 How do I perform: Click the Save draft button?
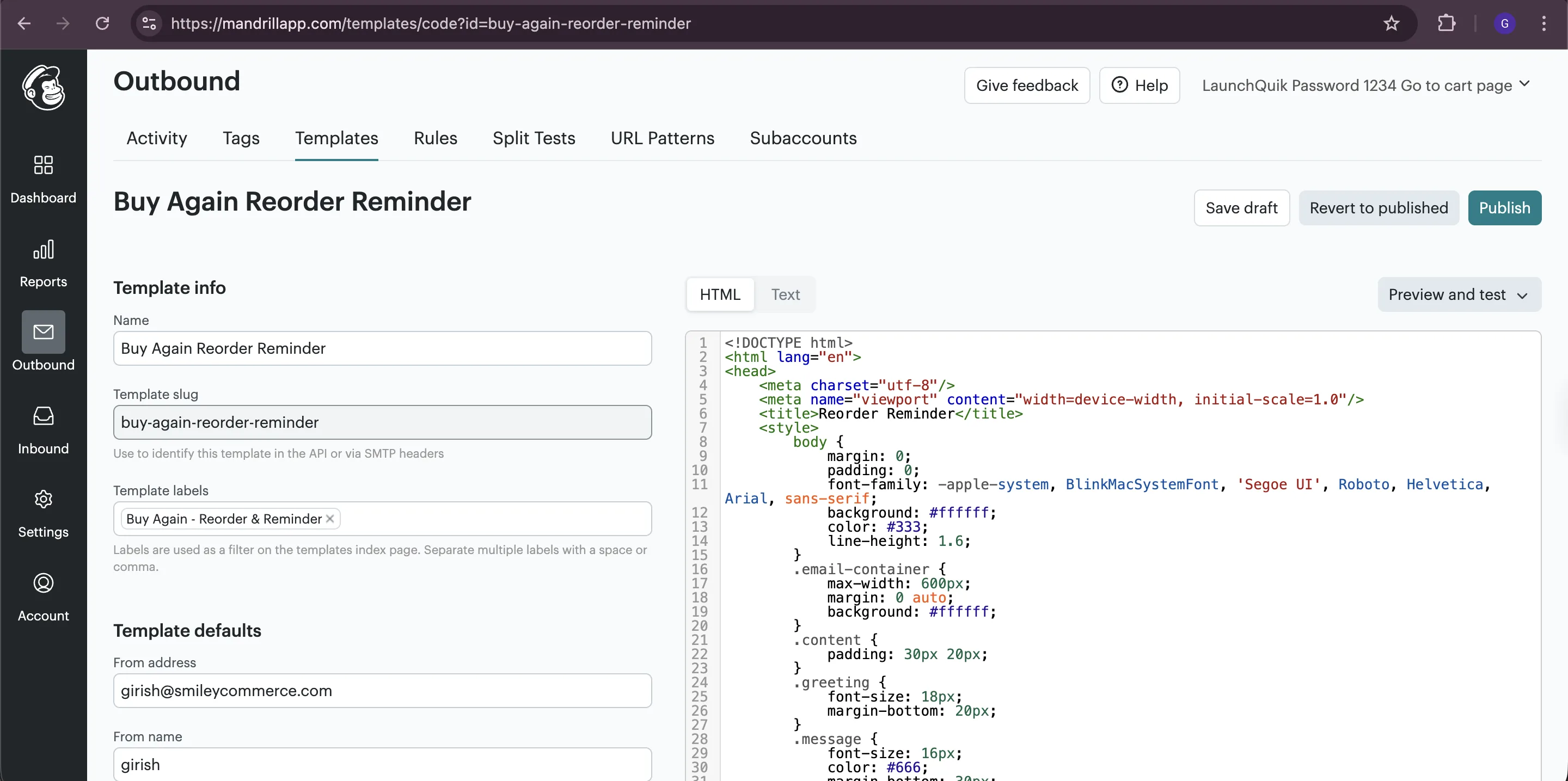pos(1242,208)
